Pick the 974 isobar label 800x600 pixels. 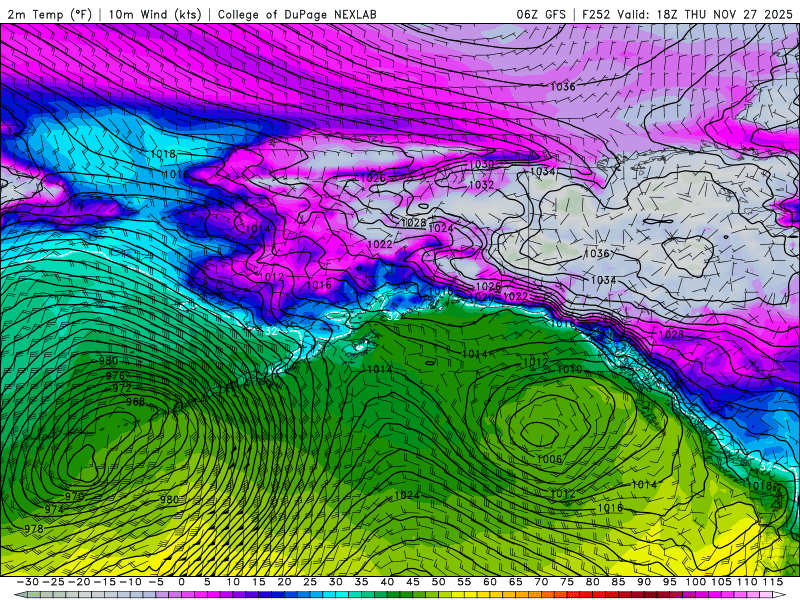[54, 509]
